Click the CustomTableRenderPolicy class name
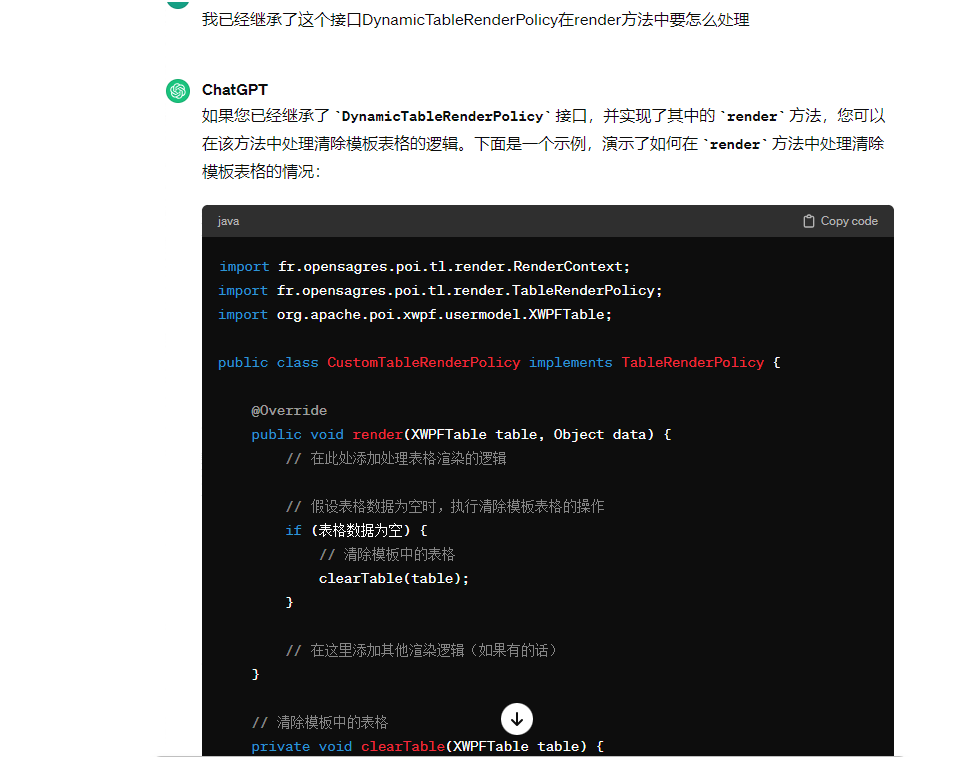Image resolution: width=972 pixels, height=757 pixels. (423, 363)
